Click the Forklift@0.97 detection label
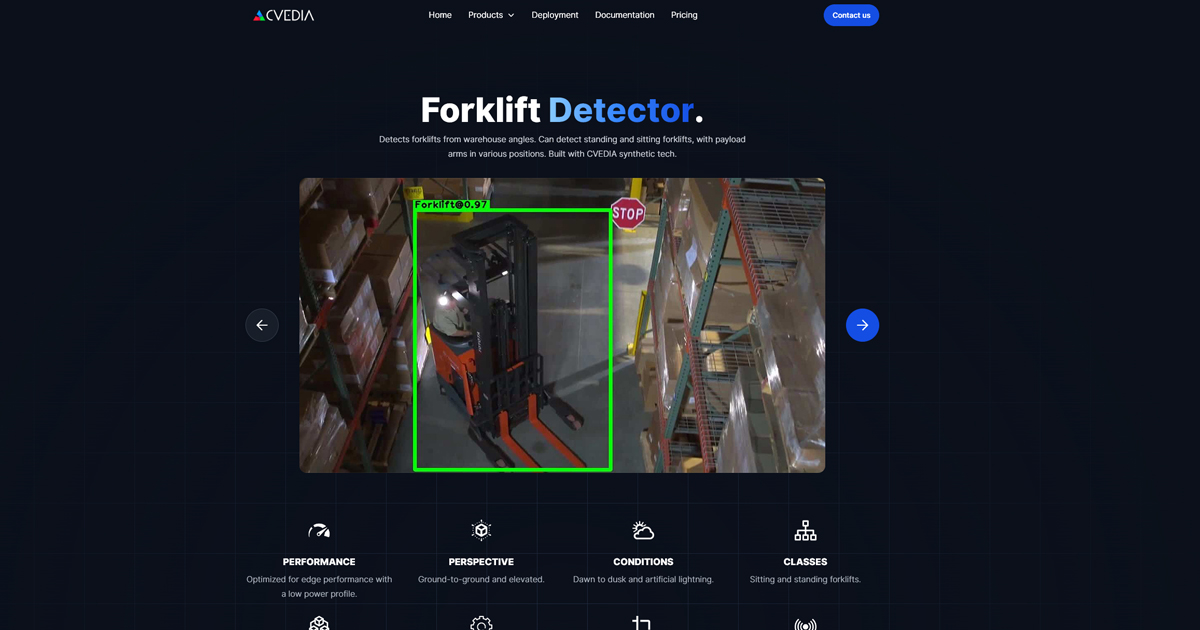The image size is (1200, 630). 451,203
